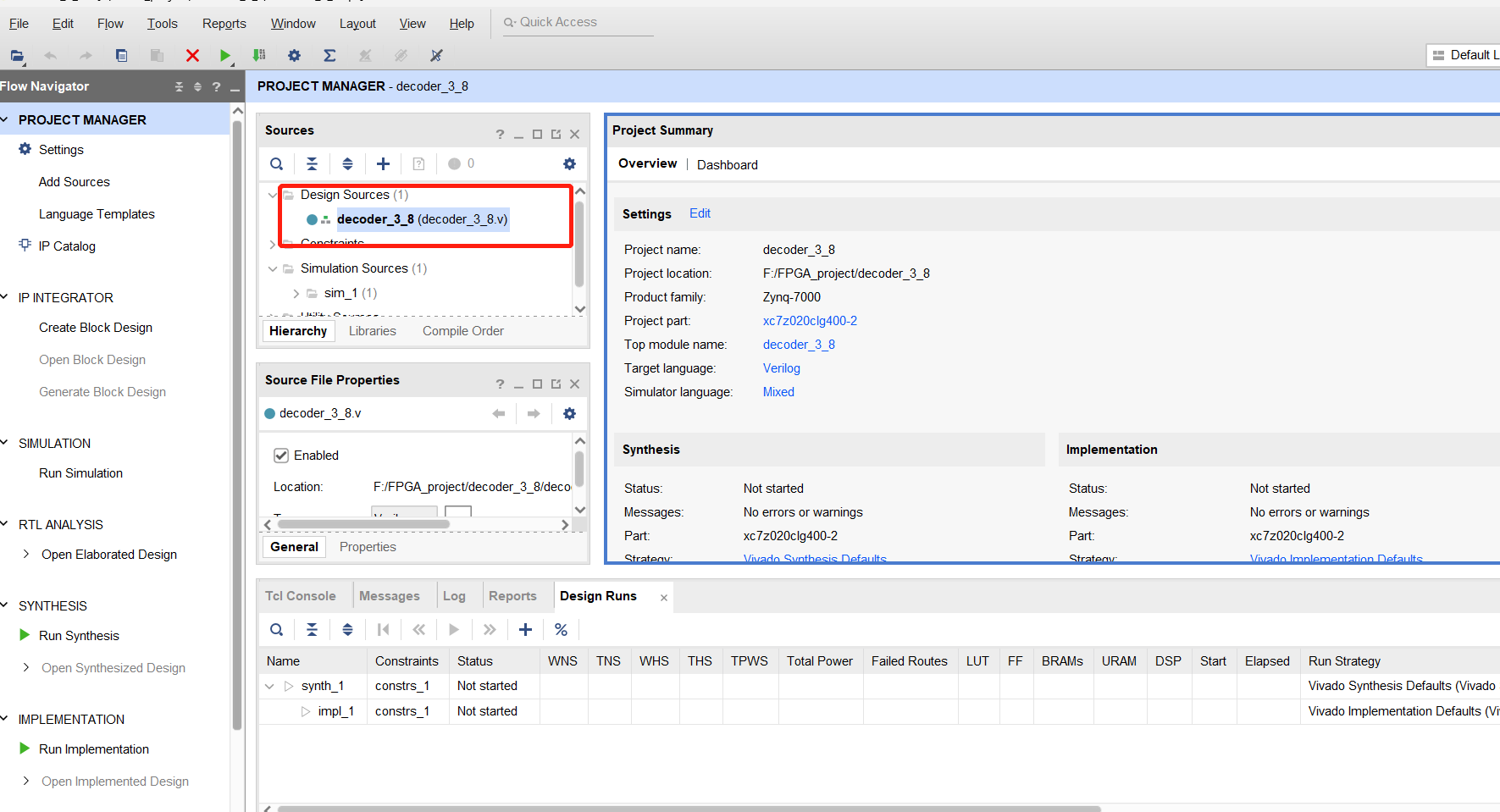Float the Sources panel

point(556,135)
